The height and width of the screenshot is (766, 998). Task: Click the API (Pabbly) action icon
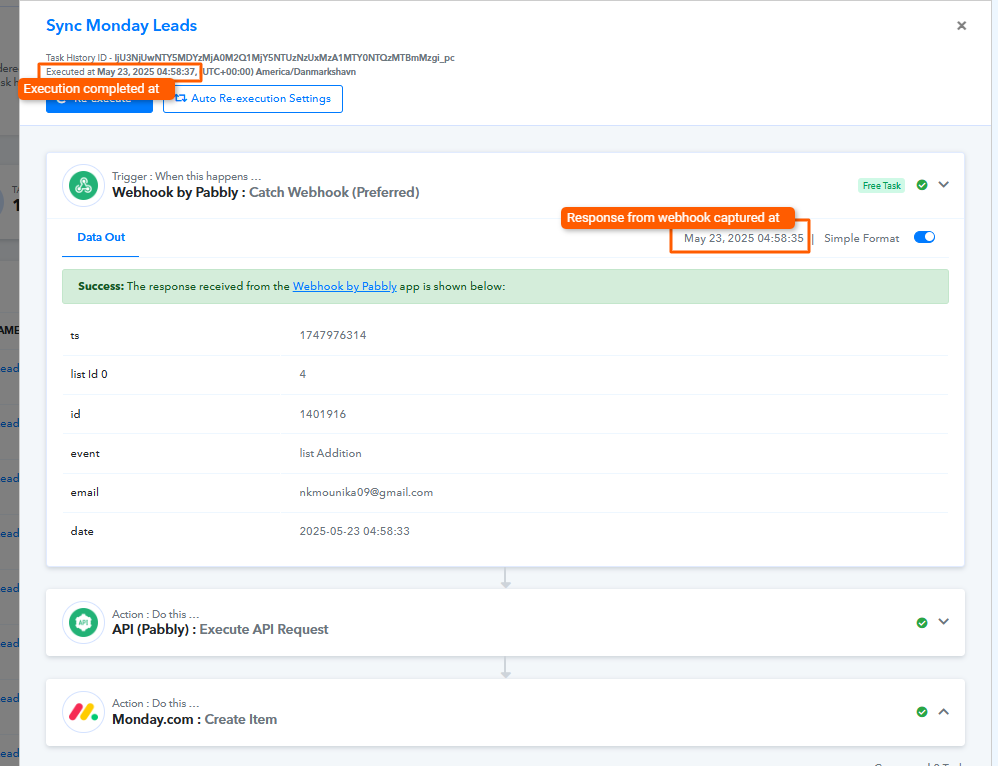[x=84, y=622]
